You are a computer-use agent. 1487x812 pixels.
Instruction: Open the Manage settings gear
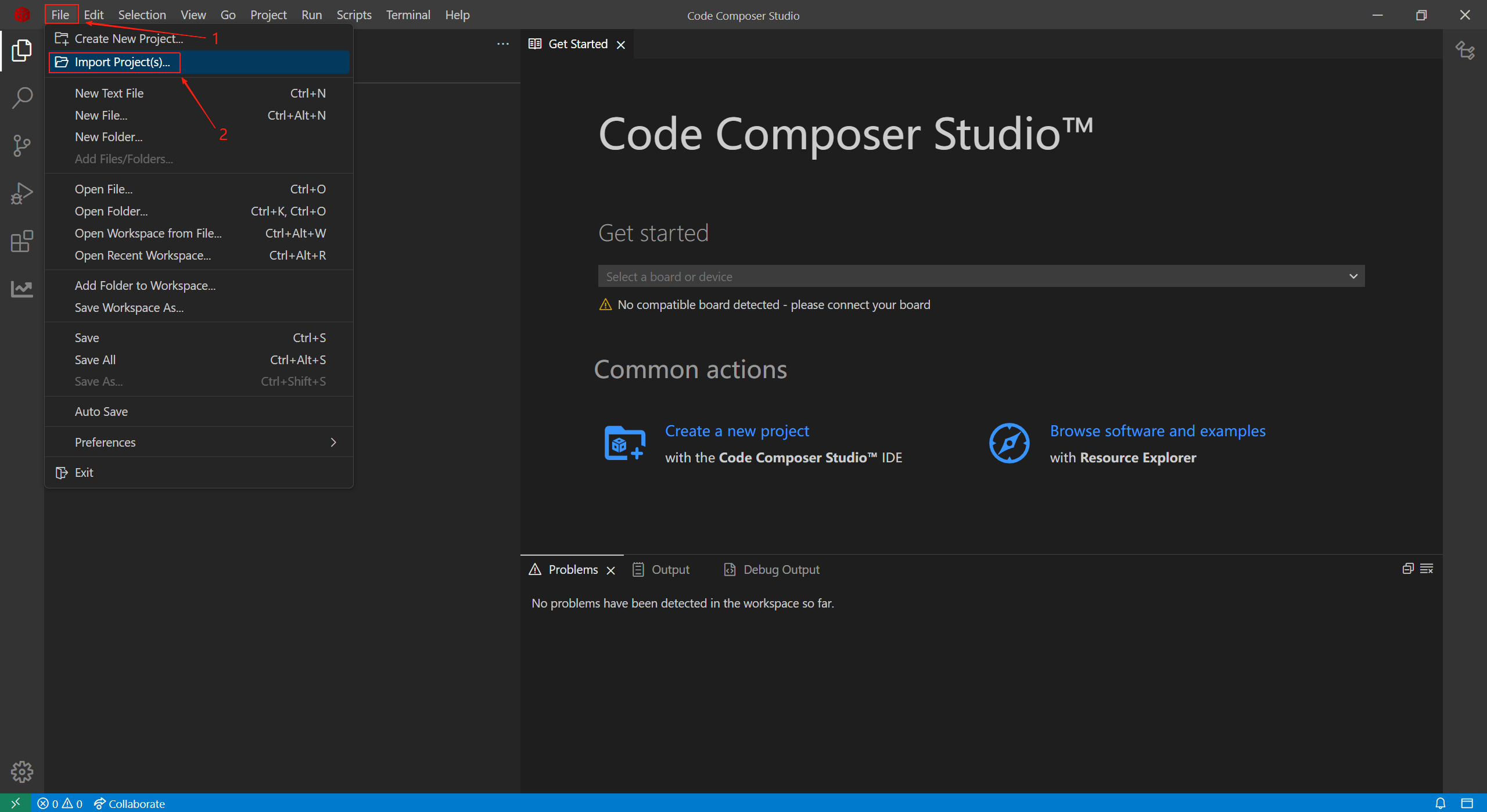click(21, 772)
